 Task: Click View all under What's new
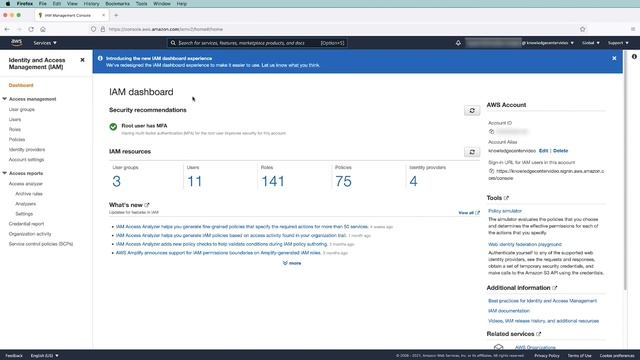(x=469, y=213)
